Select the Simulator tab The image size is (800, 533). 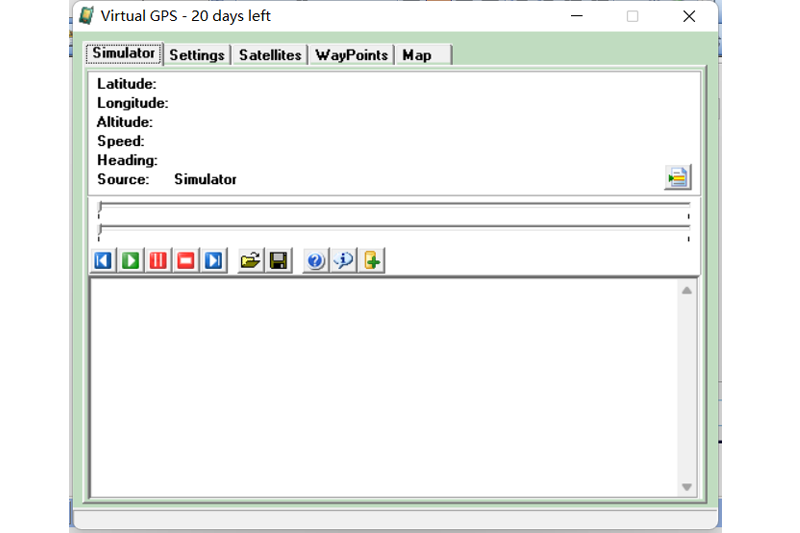[124, 54]
